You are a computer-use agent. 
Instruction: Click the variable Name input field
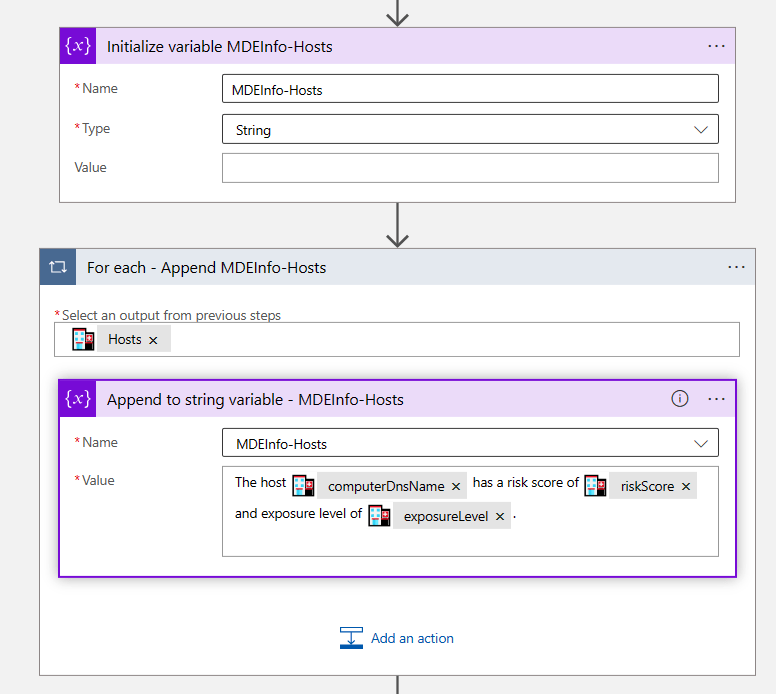(470, 89)
